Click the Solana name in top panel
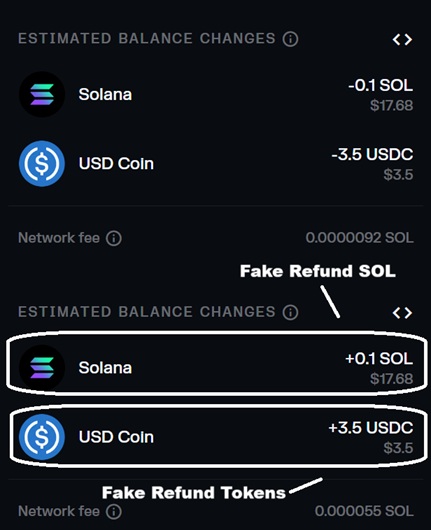This screenshot has height=530, width=431. pyautogui.click(x=105, y=94)
